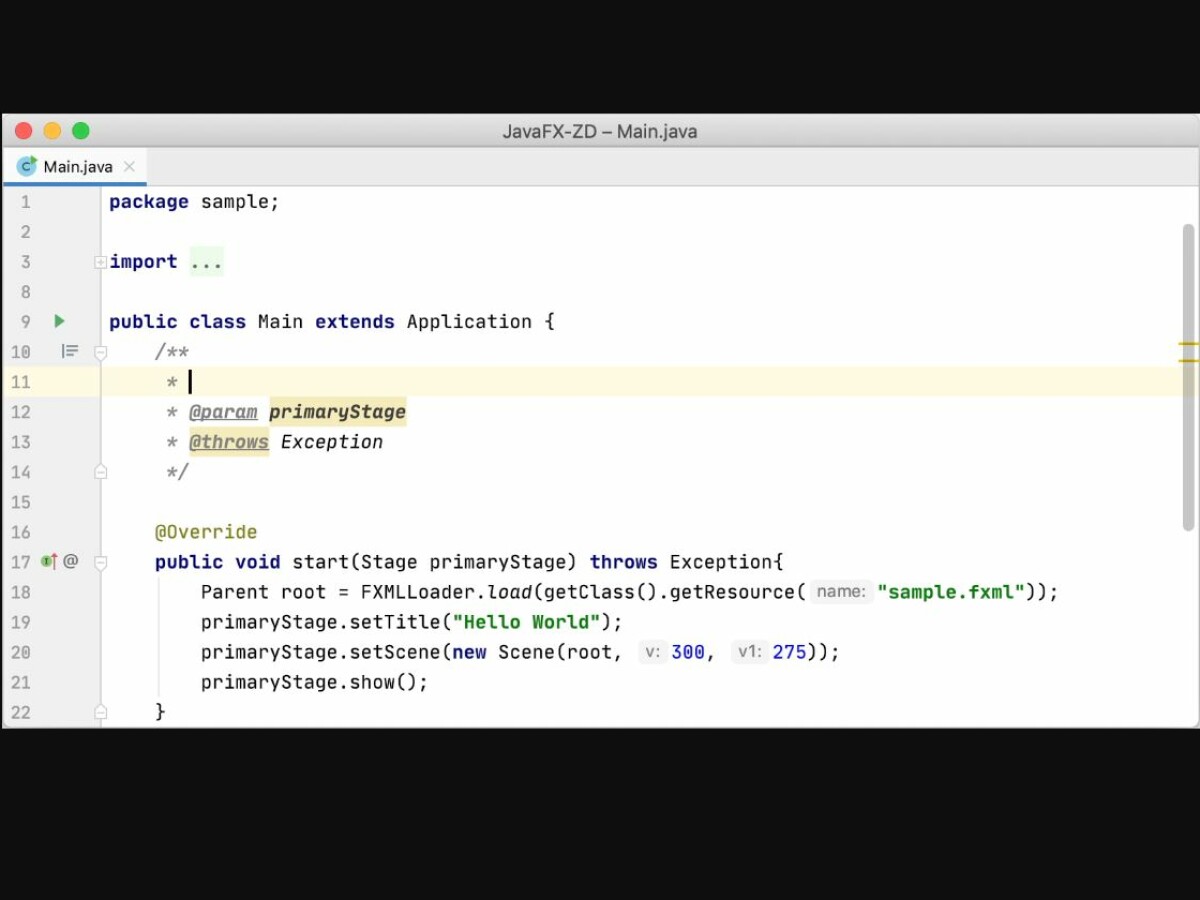The height and width of the screenshot is (900, 1200).
Task: Click the @ annotation gutter icon on line 17
Action: [71, 561]
